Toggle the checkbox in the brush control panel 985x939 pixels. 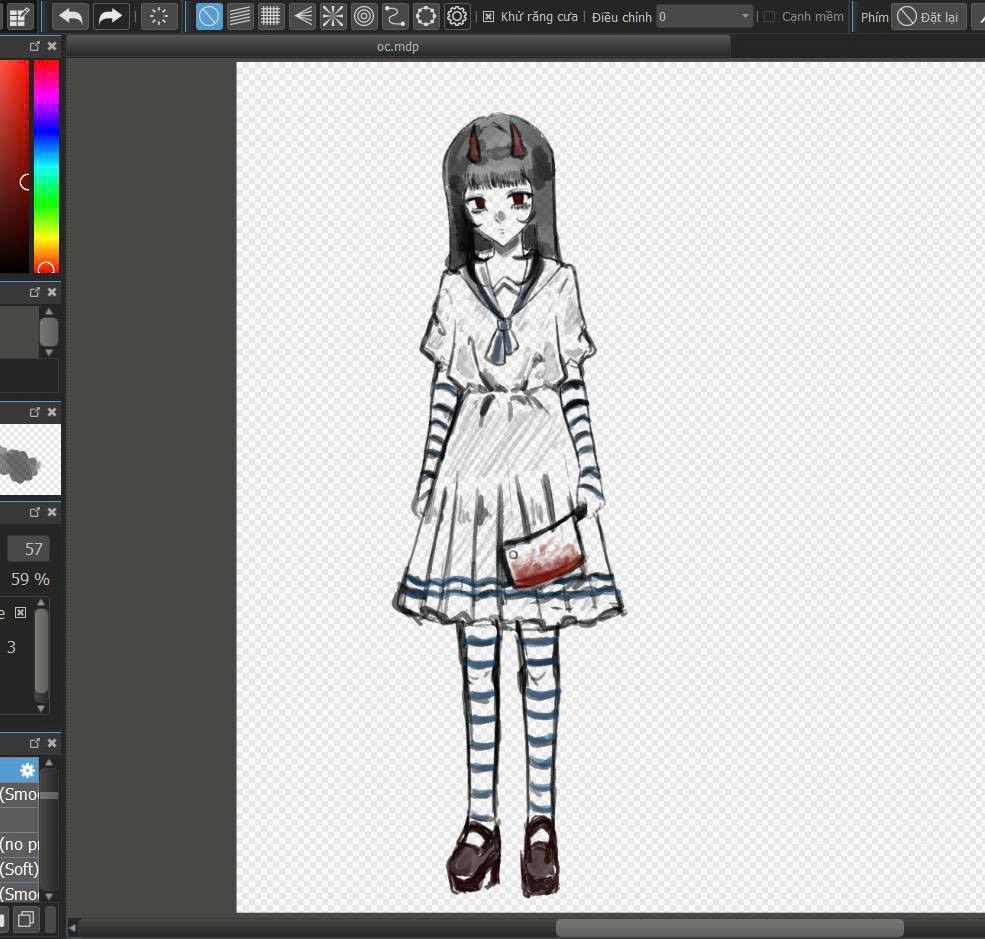(21, 612)
